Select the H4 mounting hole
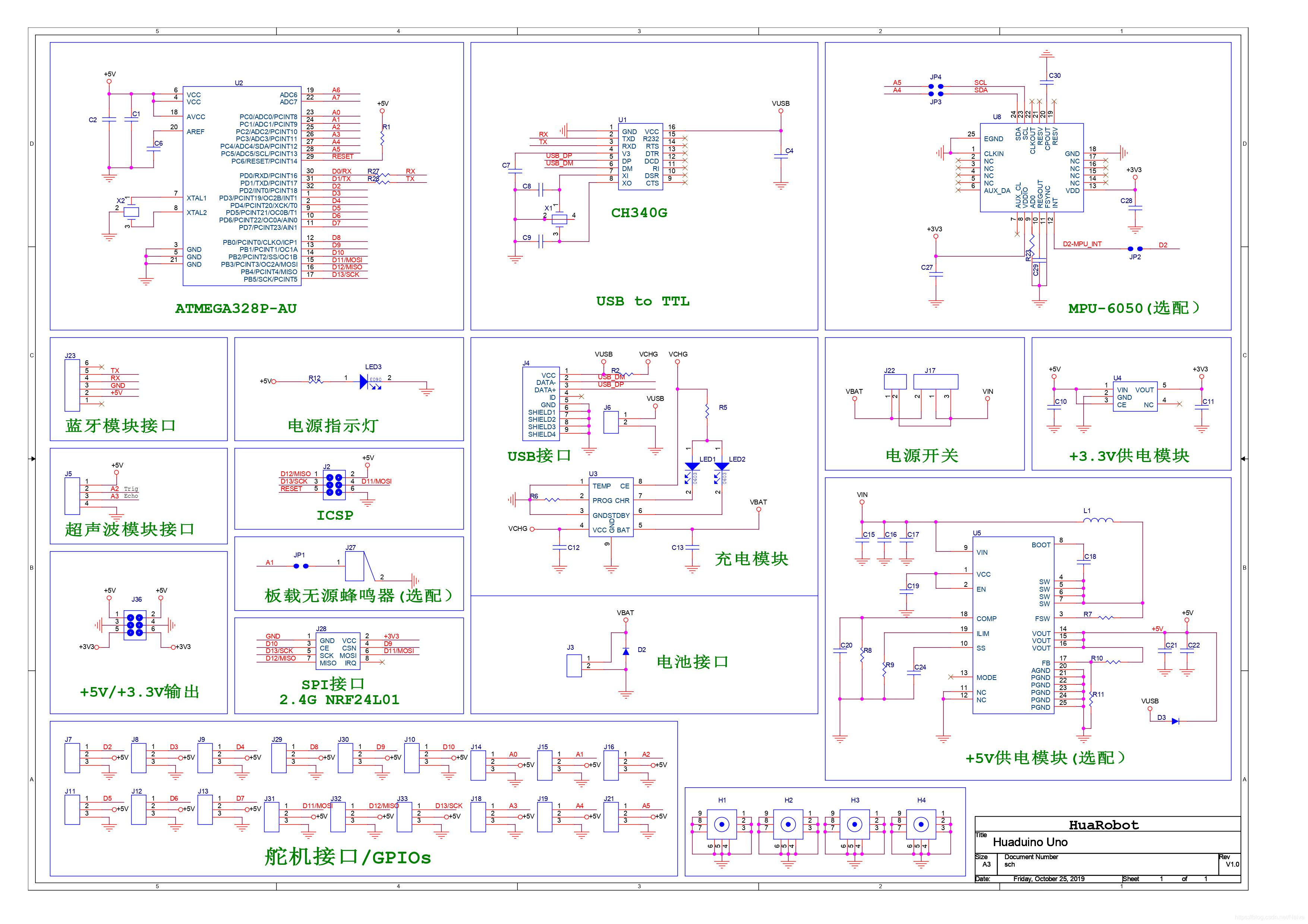 921,824
